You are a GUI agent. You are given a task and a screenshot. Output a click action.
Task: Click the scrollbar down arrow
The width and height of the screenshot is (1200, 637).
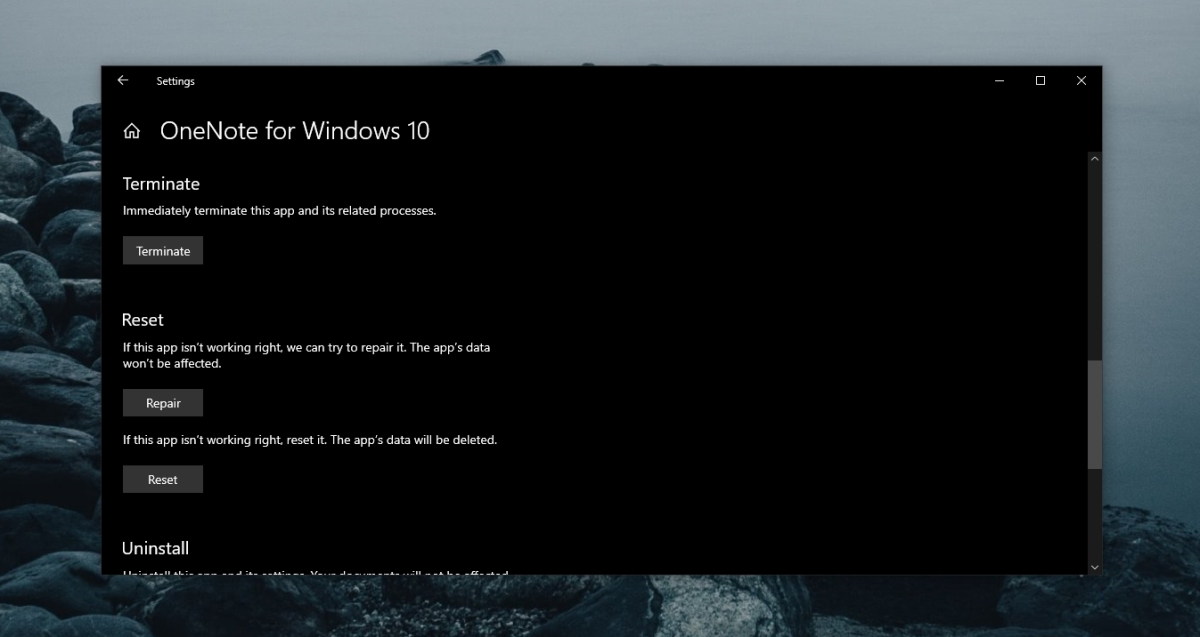1094,567
